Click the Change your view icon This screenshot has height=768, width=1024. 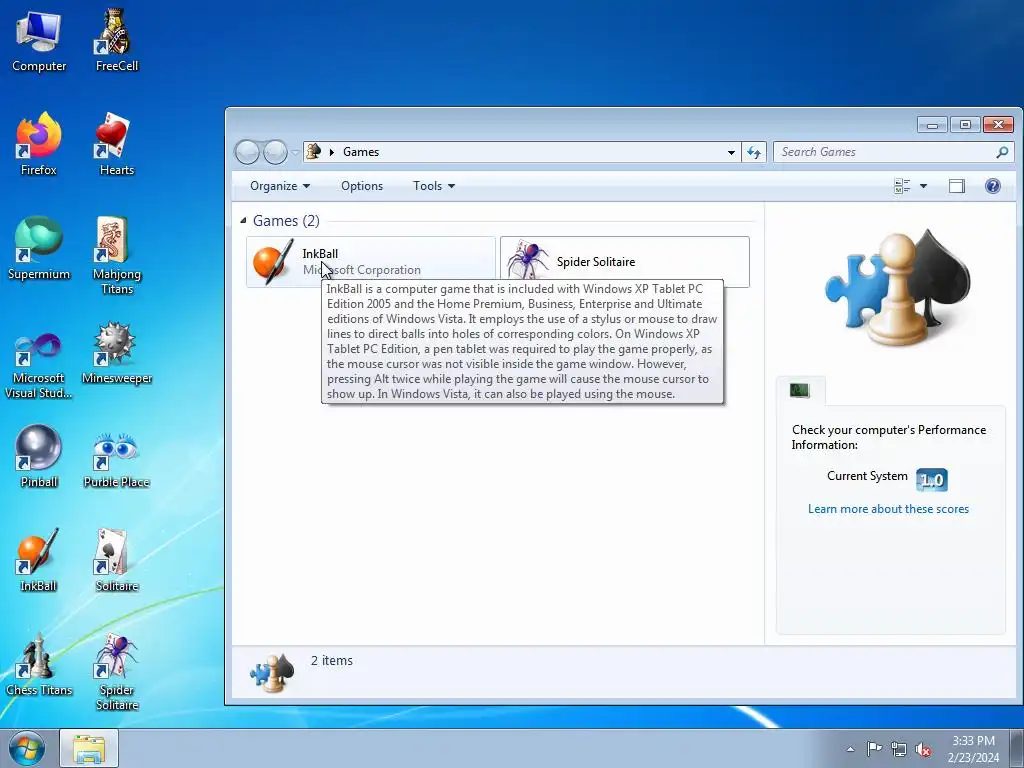pyautogui.click(x=903, y=186)
